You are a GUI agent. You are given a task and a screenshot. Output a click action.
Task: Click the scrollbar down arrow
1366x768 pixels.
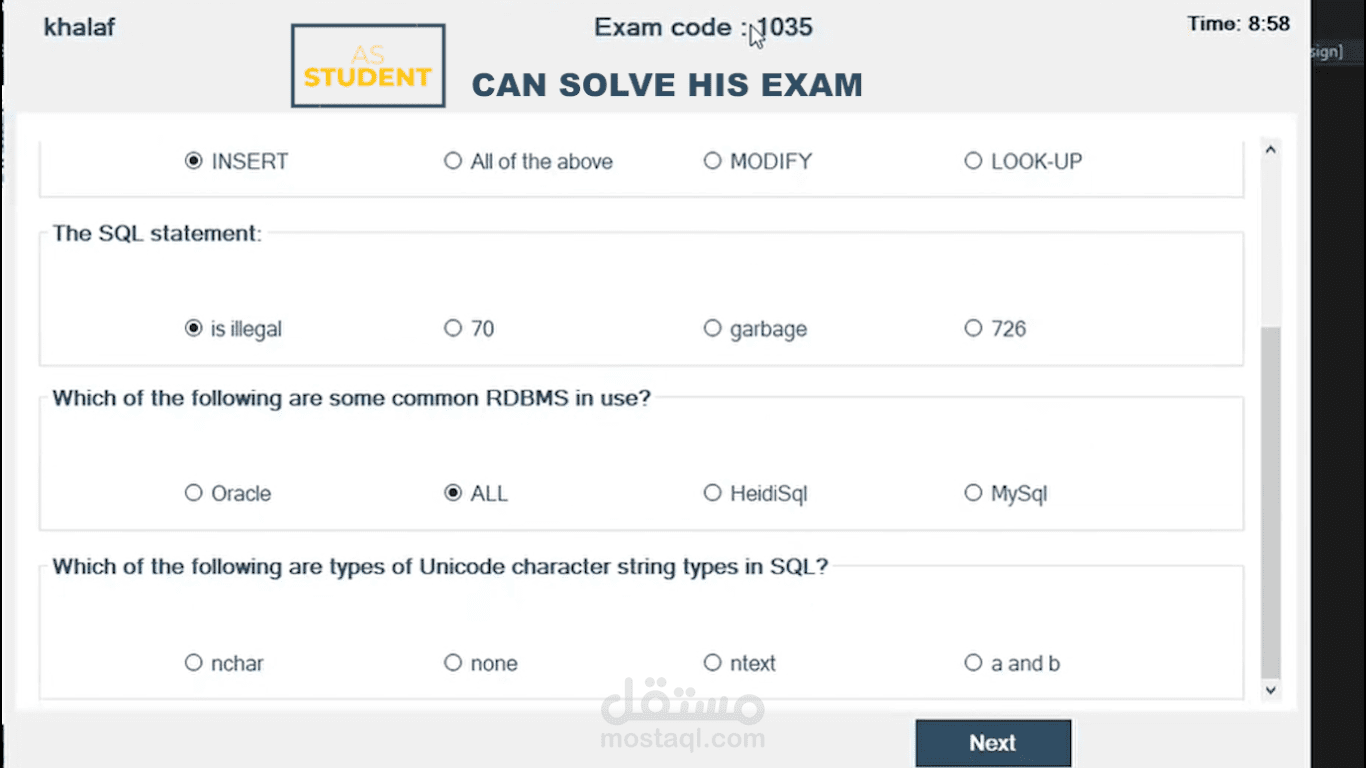coord(1271,690)
